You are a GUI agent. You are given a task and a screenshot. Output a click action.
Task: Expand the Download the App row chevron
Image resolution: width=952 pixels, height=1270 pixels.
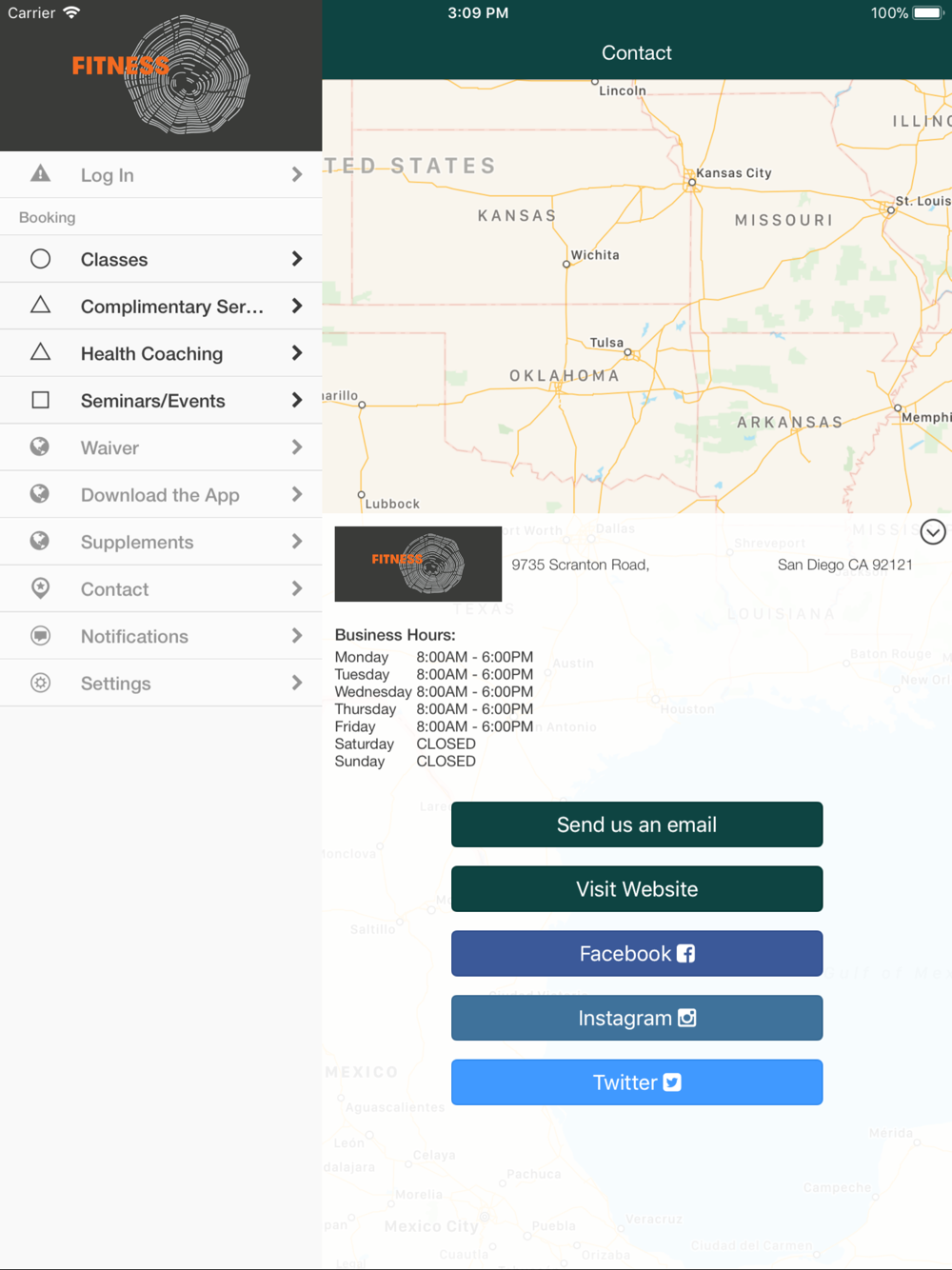click(297, 494)
